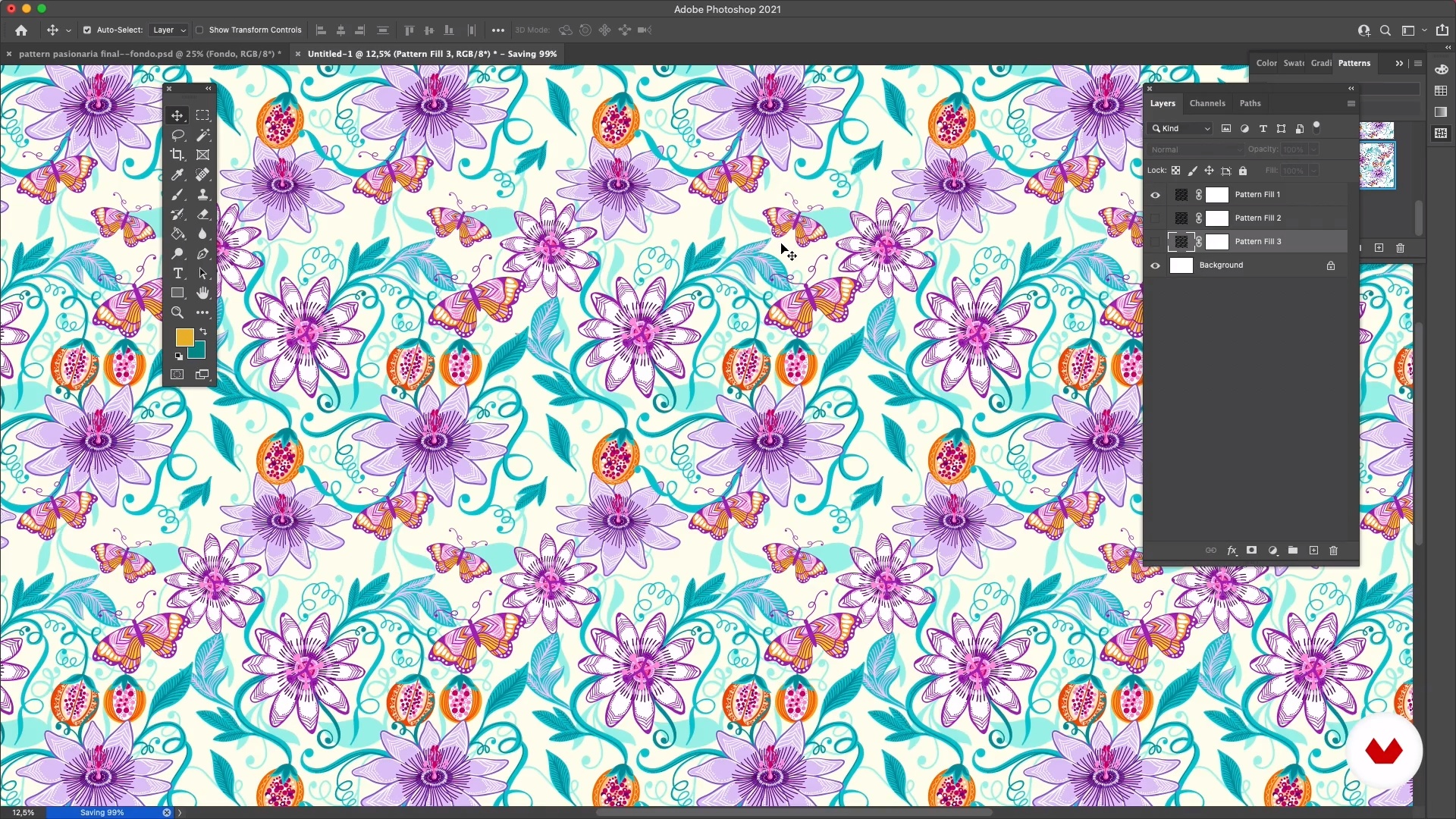
Task: Hide the Pattern Fill 1 layer
Action: tap(1155, 195)
